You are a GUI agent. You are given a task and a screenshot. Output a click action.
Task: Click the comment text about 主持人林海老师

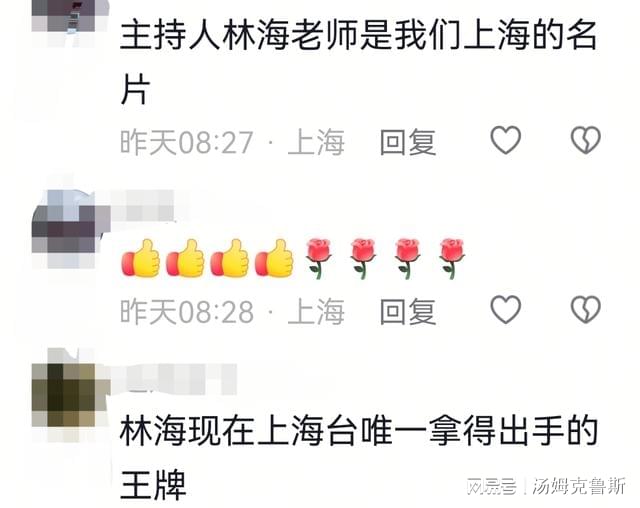[359, 62]
